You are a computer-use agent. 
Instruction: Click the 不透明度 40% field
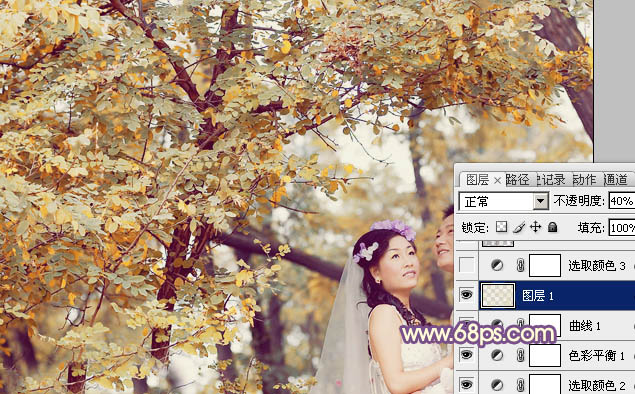(621, 201)
